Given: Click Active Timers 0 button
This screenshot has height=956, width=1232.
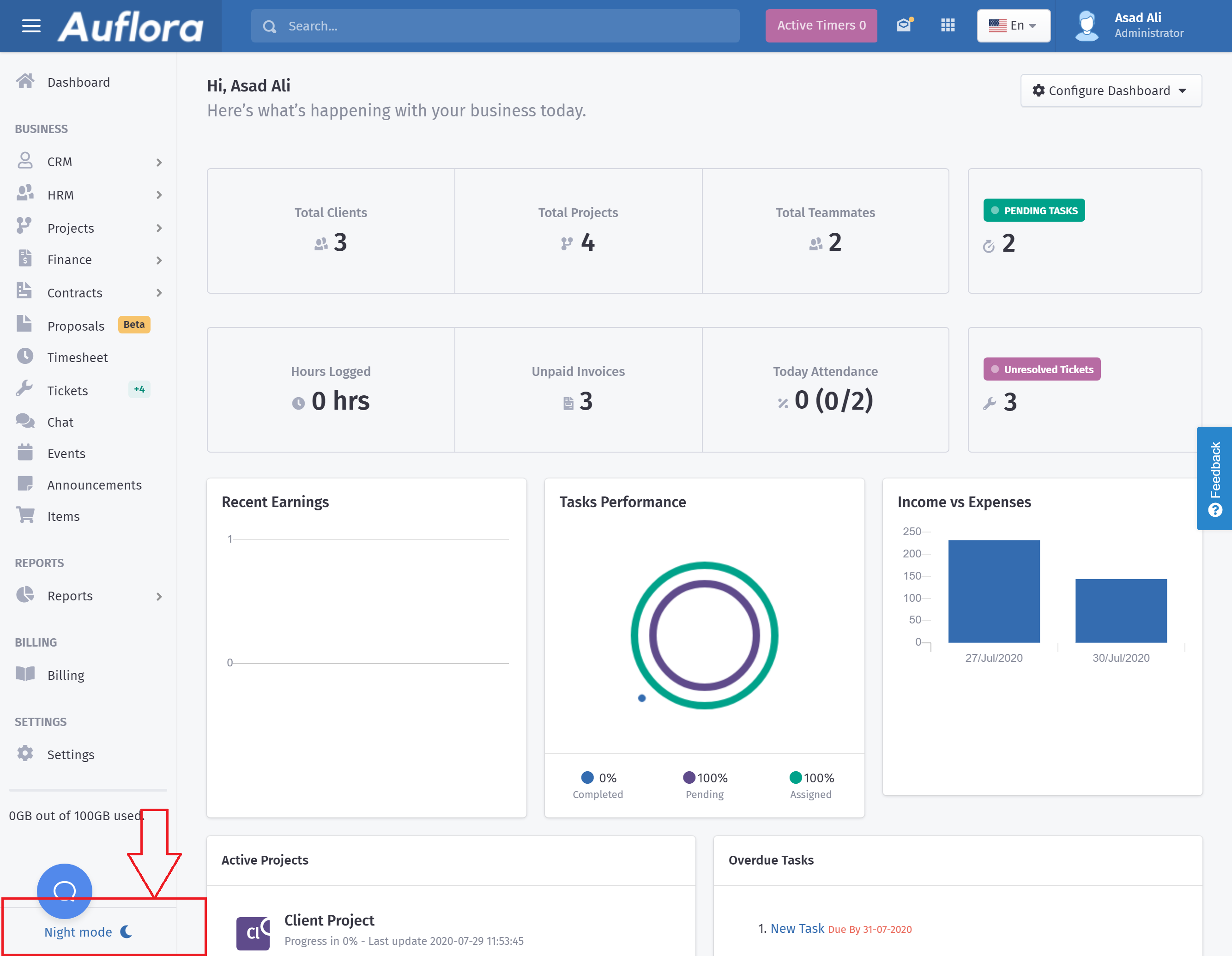Looking at the screenshot, I should pyautogui.click(x=821, y=25).
